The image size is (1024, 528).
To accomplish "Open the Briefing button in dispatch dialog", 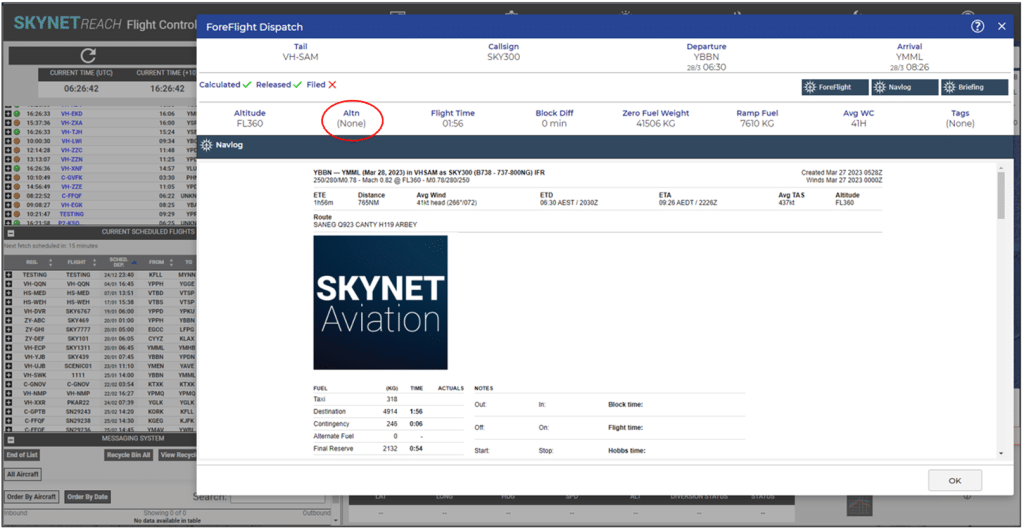I will (974, 87).
